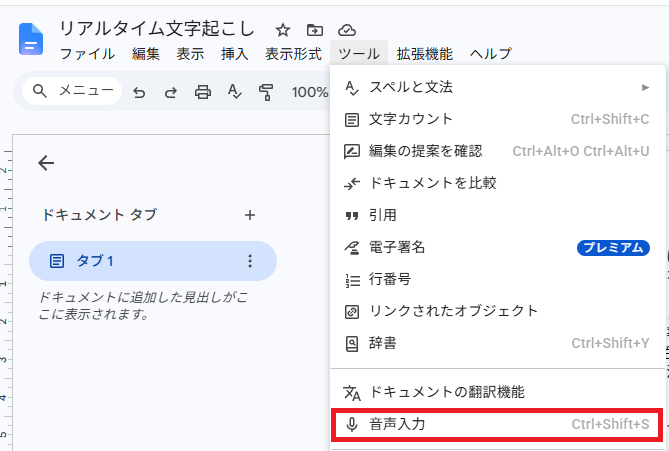Click the Google Docs home icon
The image size is (669, 451).
click(x=31, y=39)
